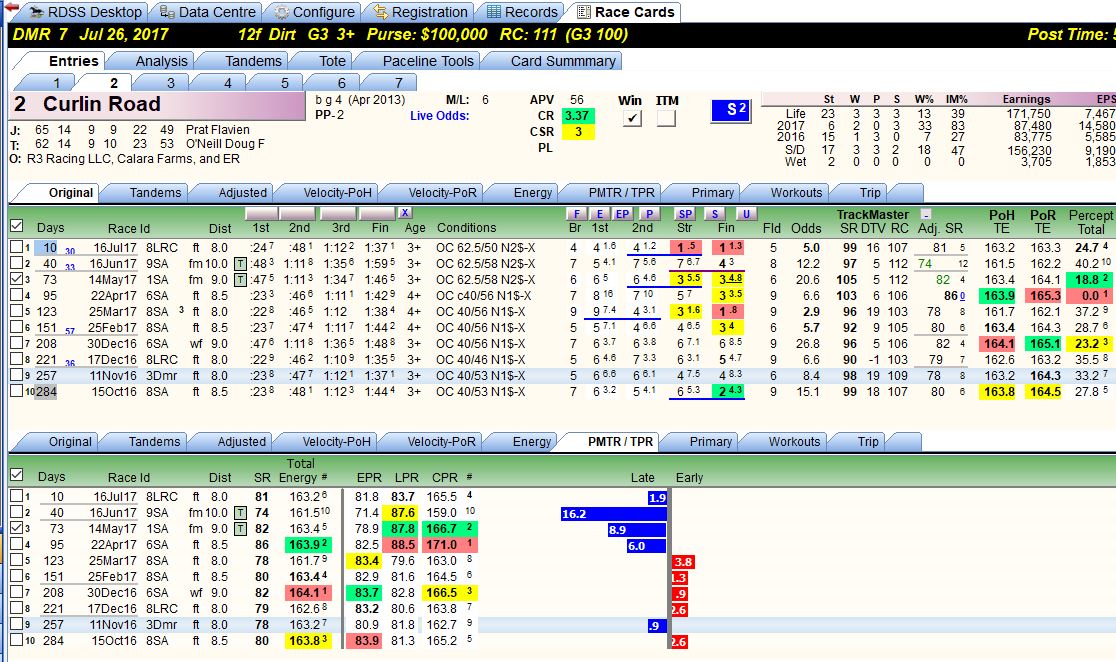Open the Tote sub-tab
The height and width of the screenshot is (662, 1116).
click(x=332, y=61)
